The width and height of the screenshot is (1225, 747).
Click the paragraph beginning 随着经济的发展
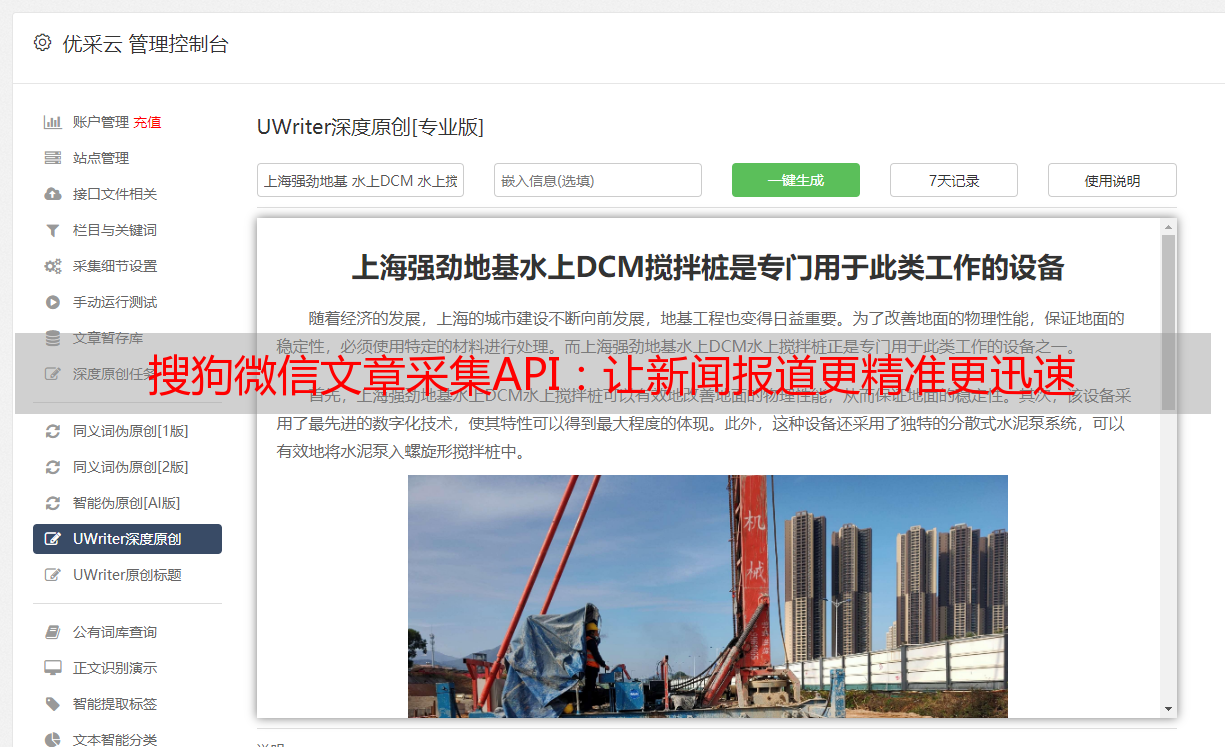pyautogui.click(x=700, y=333)
